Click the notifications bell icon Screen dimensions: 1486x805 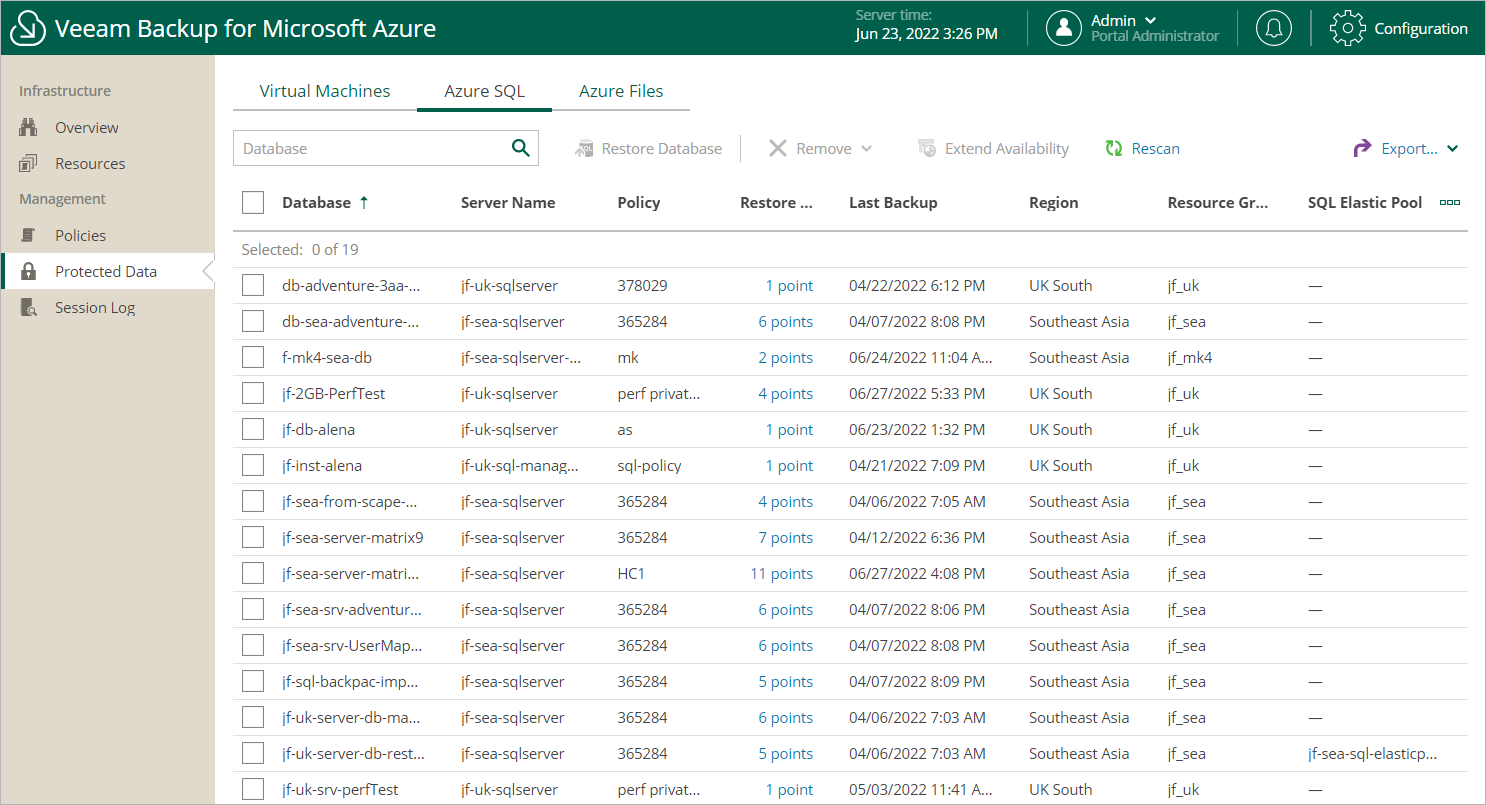(x=1273, y=28)
